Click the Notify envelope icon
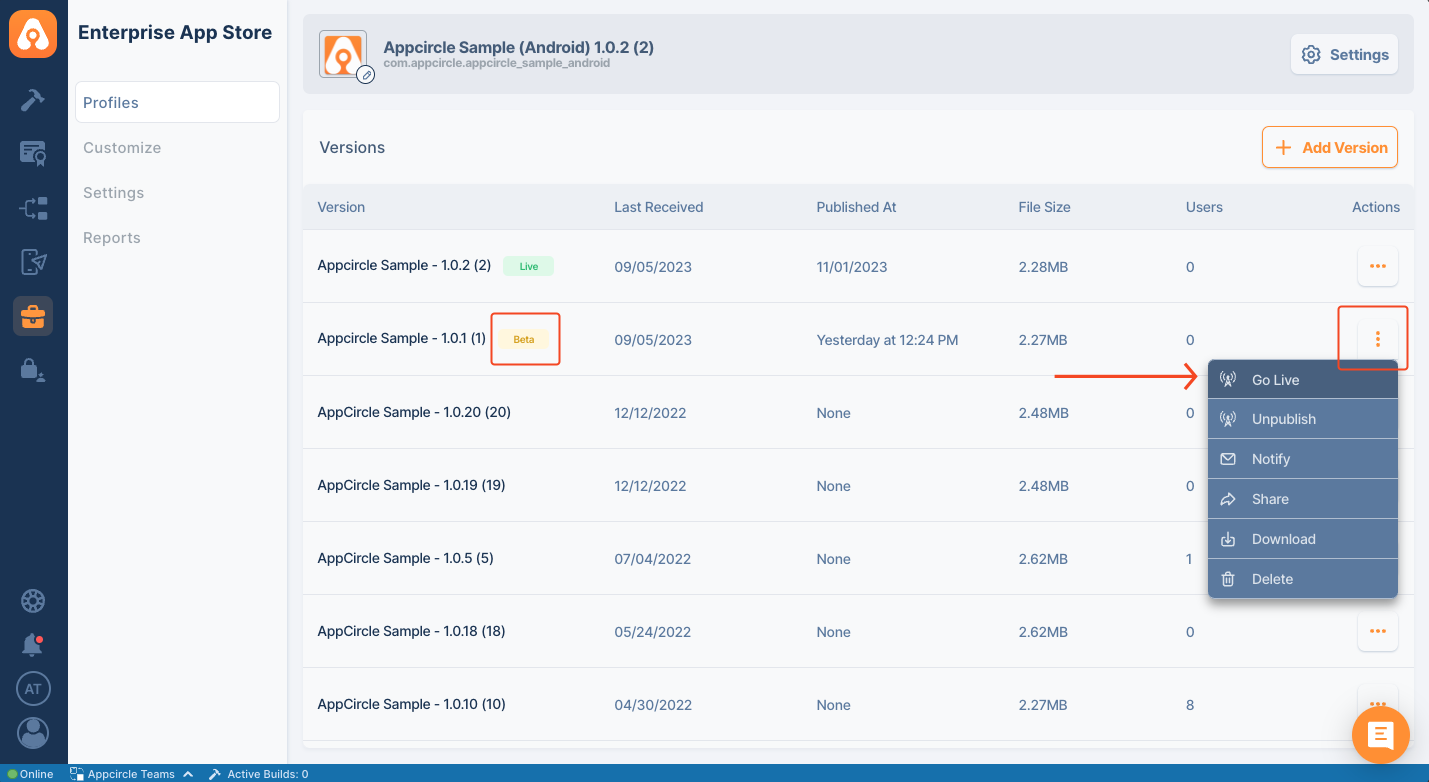1429x782 pixels. pyautogui.click(x=1228, y=459)
